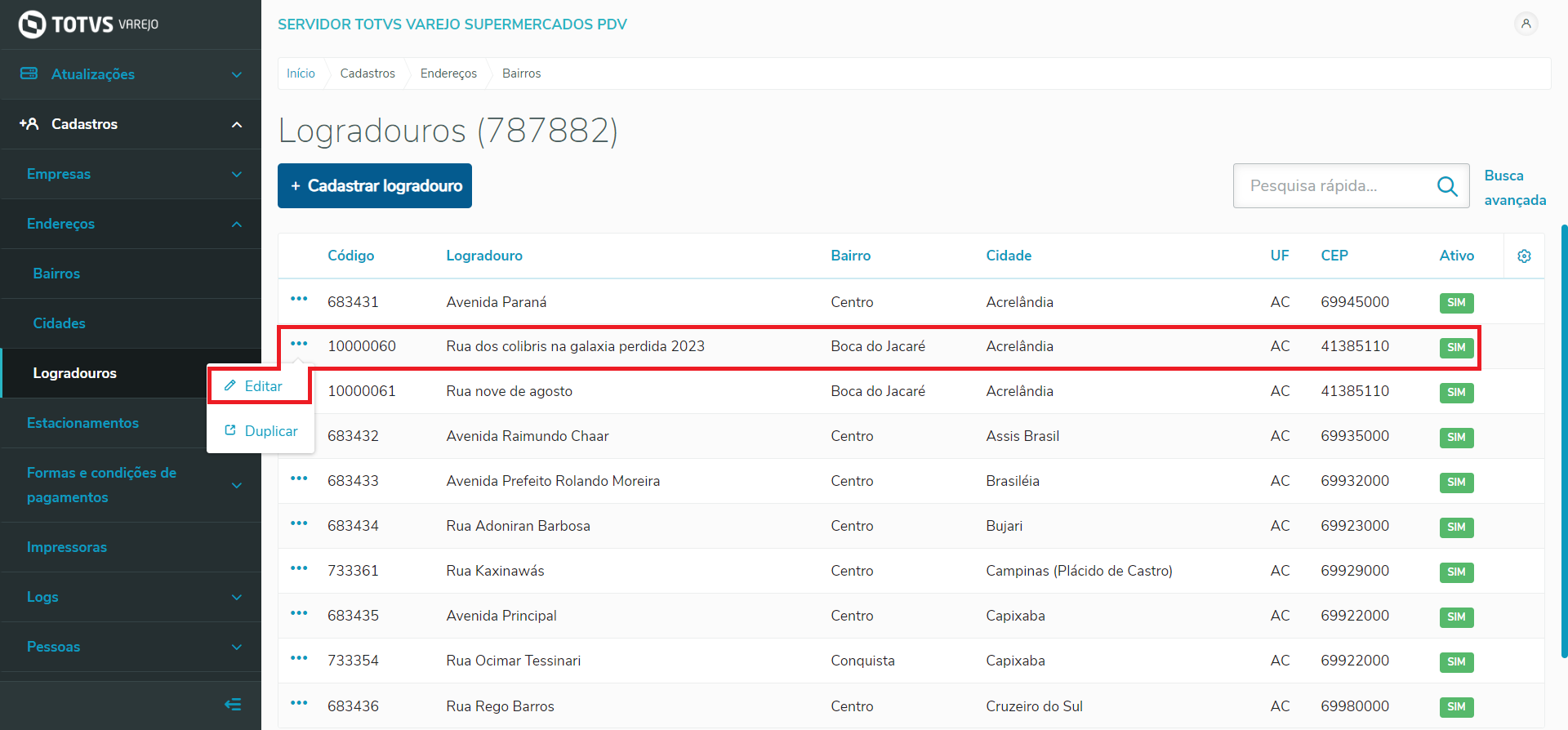Choose Editar from the context menu

tap(263, 386)
